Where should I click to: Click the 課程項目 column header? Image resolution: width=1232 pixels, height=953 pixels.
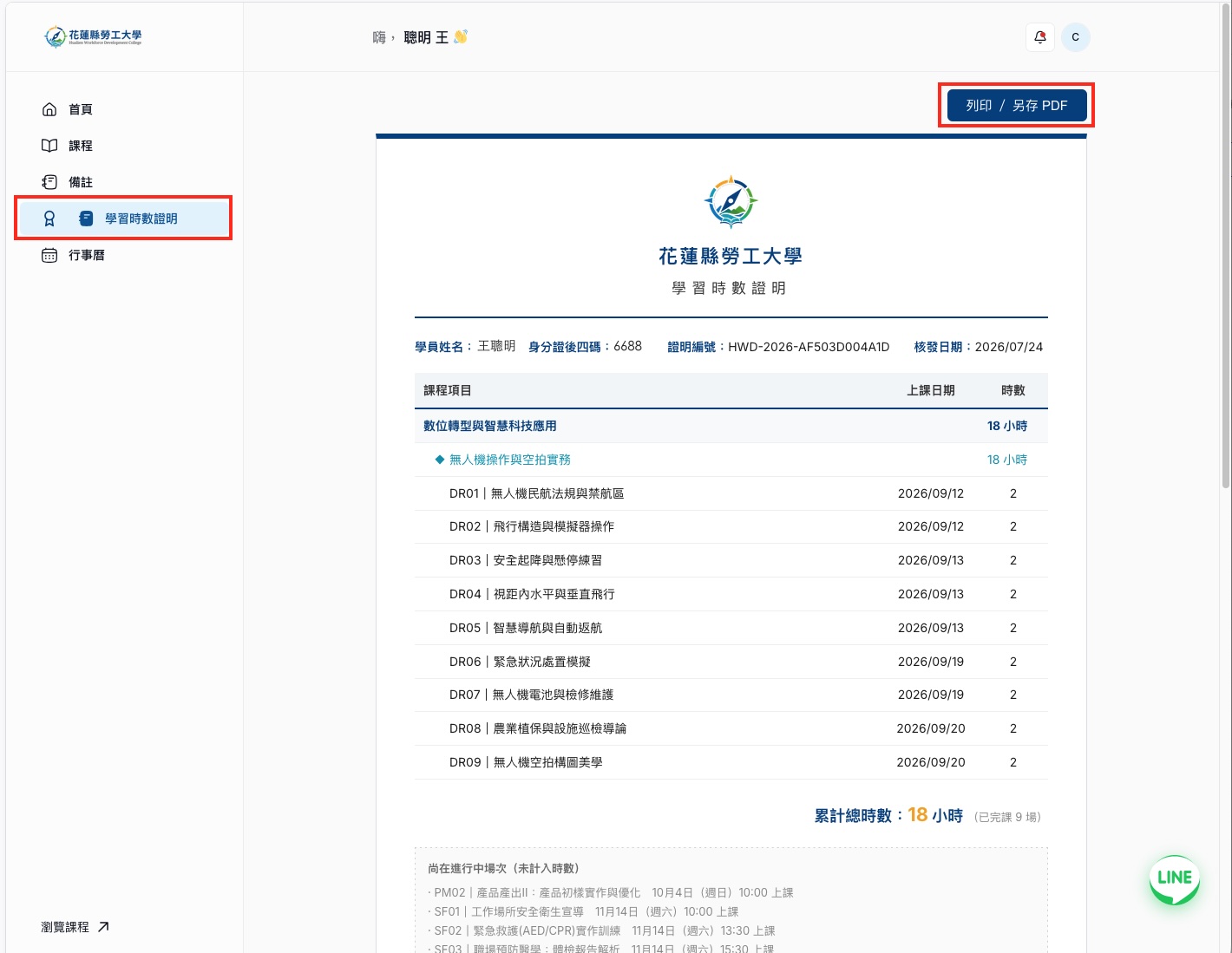pos(448,390)
